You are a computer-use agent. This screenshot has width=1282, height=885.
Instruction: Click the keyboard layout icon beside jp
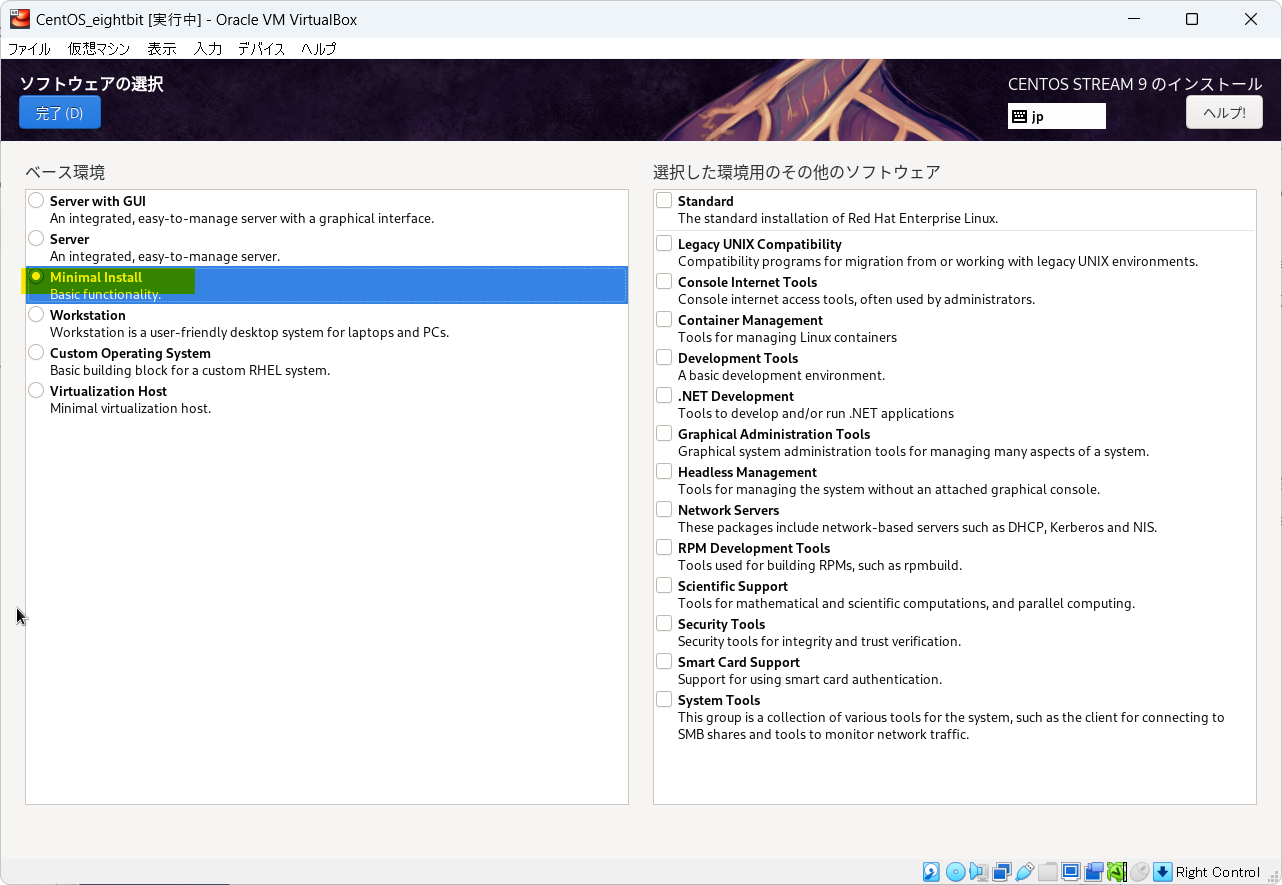(x=1019, y=116)
